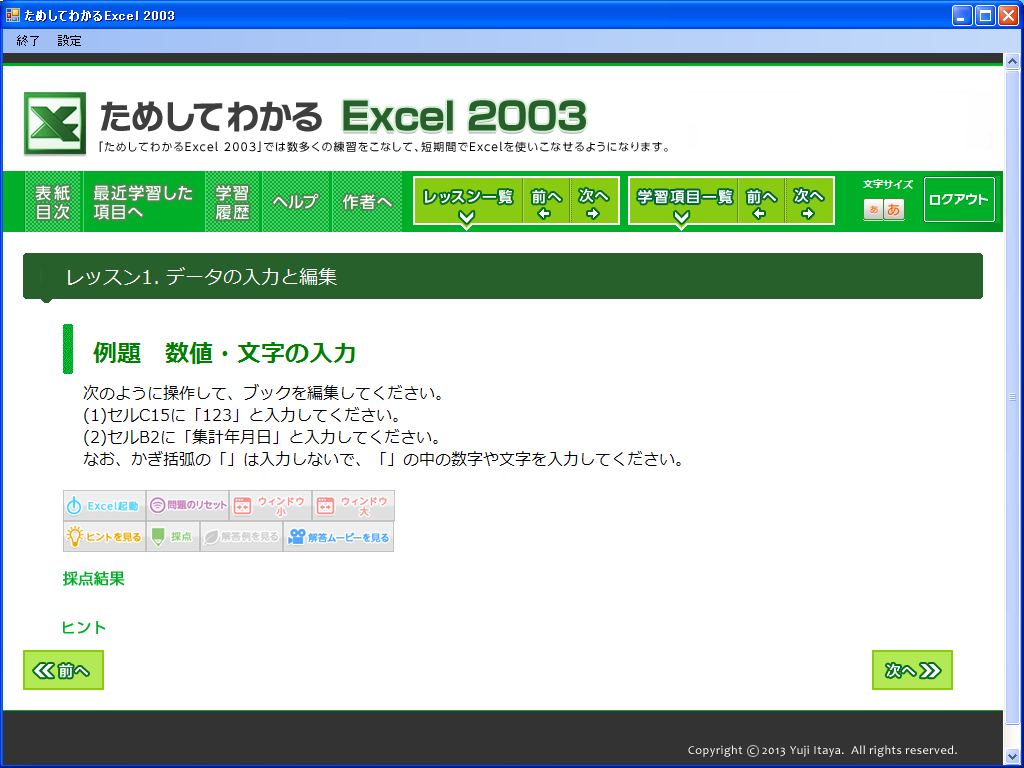Go to next lesson with 次へ arrow
This screenshot has width=1024, height=768.
pyautogui.click(x=594, y=202)
